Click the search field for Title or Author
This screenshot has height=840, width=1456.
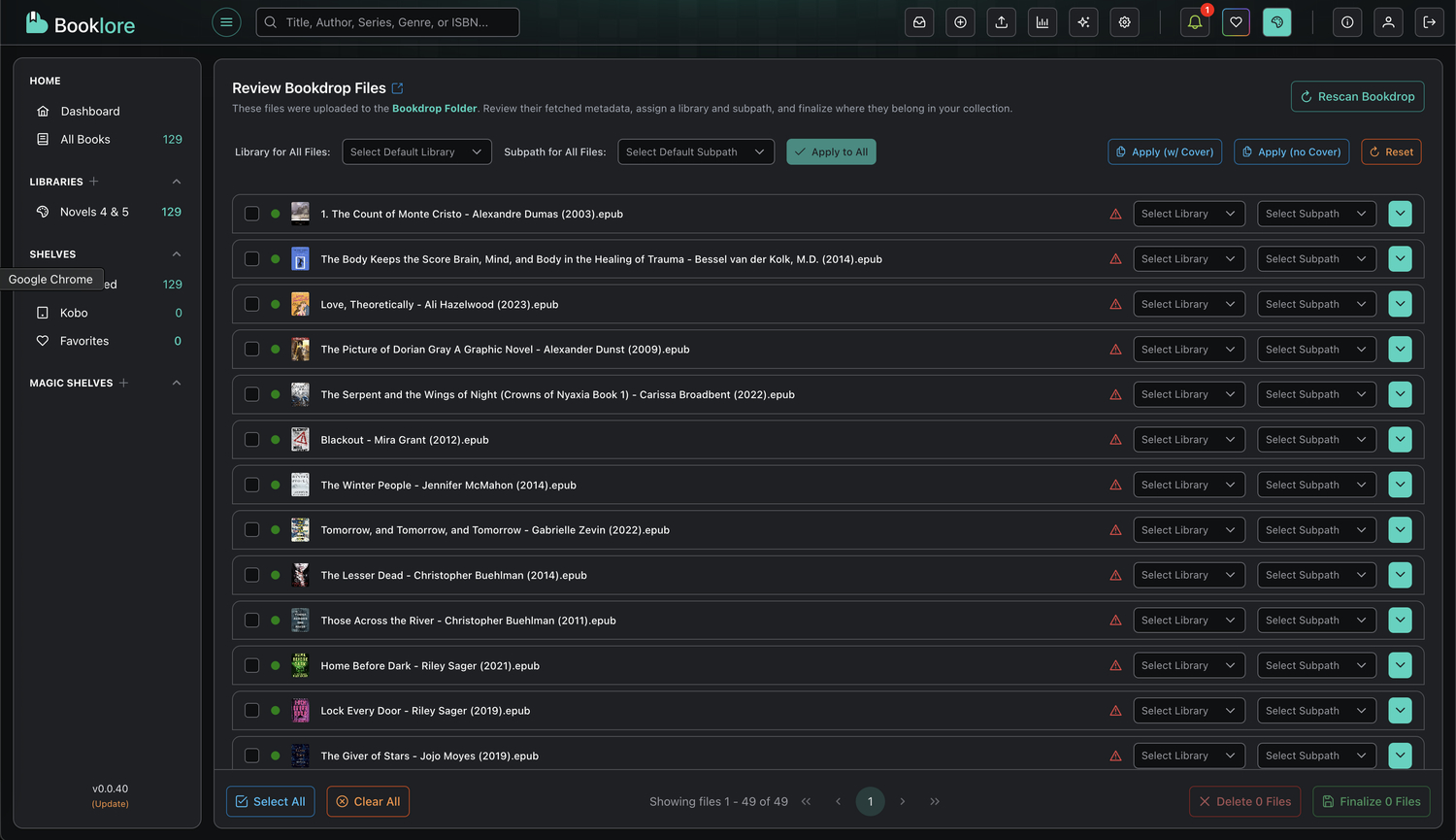tap(387, 21)
